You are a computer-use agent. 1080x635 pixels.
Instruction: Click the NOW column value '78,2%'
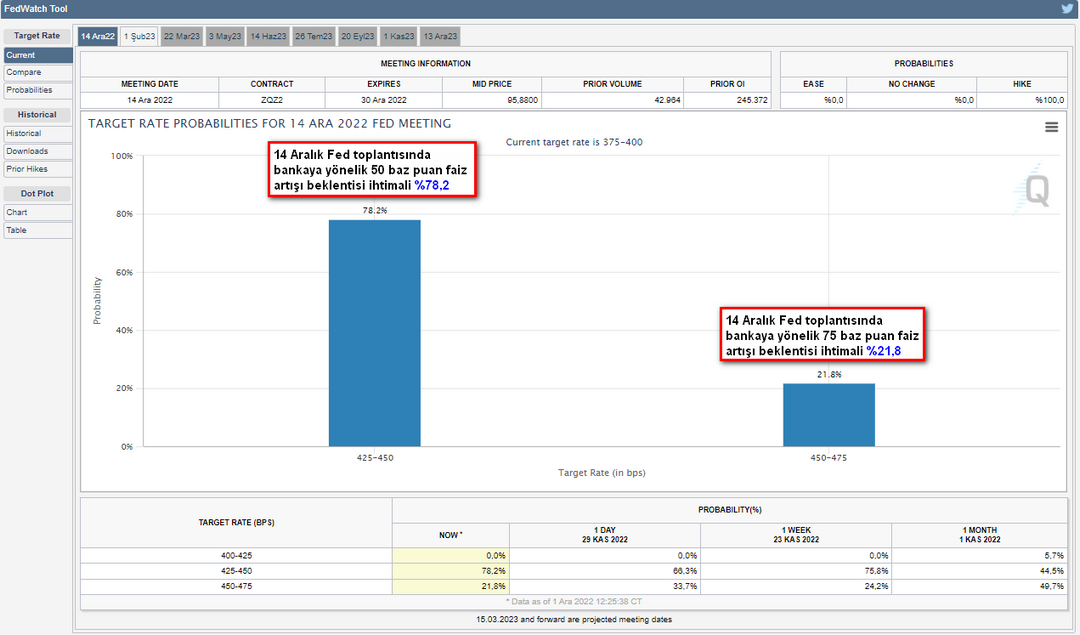pos(494,571)
